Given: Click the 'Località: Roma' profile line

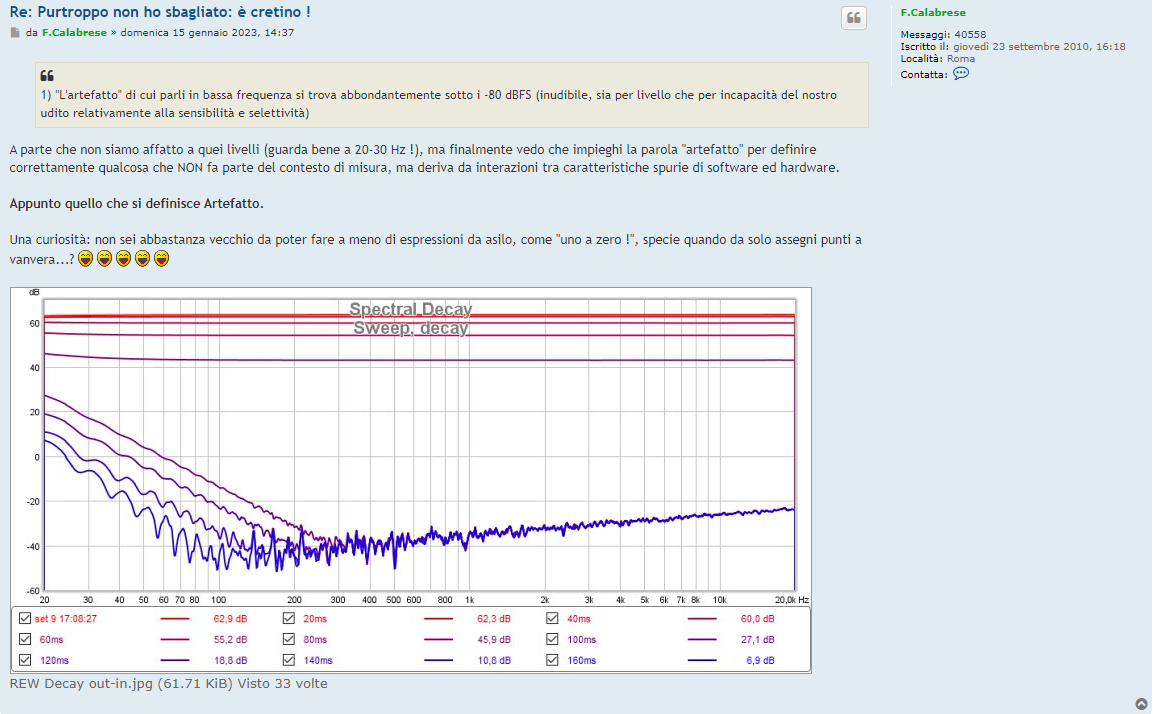Looking at the screenshot, I should click(x=937, y=59).
